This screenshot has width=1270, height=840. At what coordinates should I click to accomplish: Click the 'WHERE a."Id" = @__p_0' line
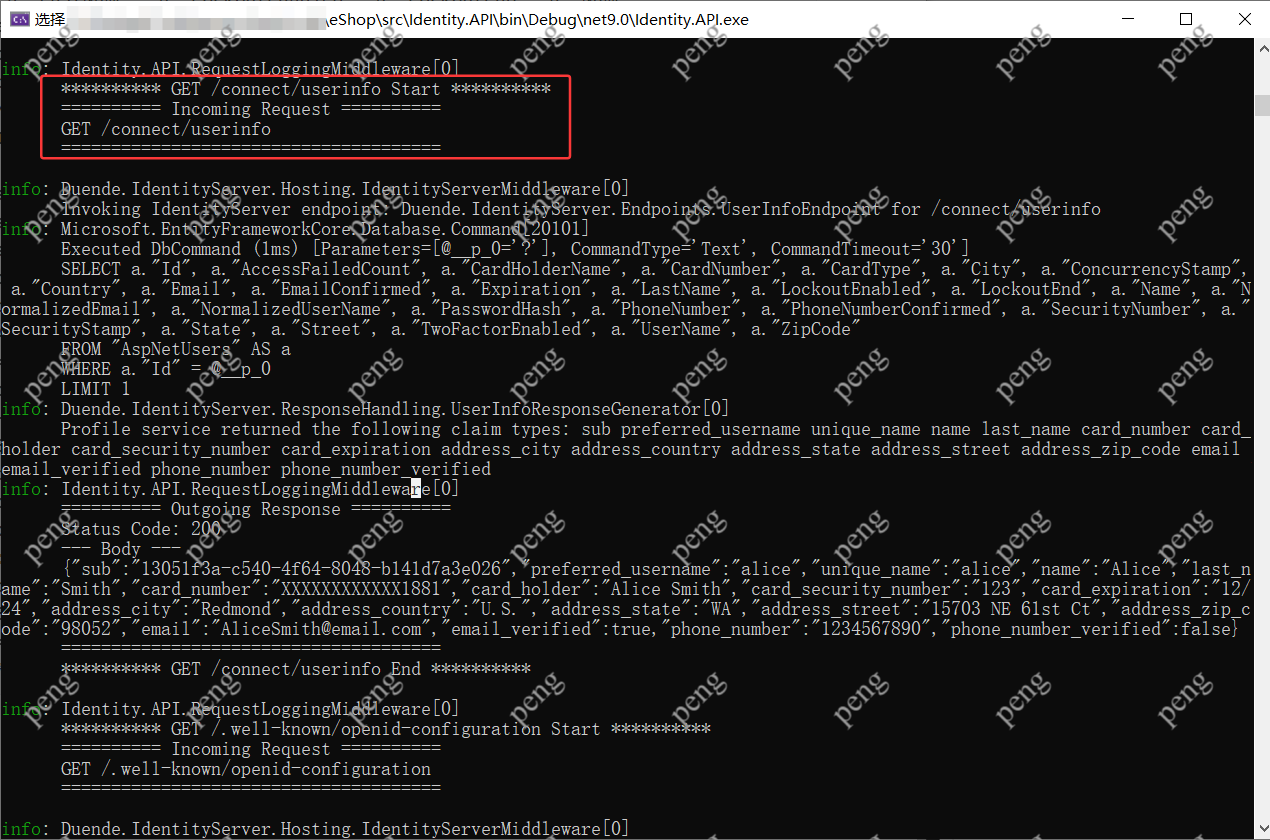[166, 369]
